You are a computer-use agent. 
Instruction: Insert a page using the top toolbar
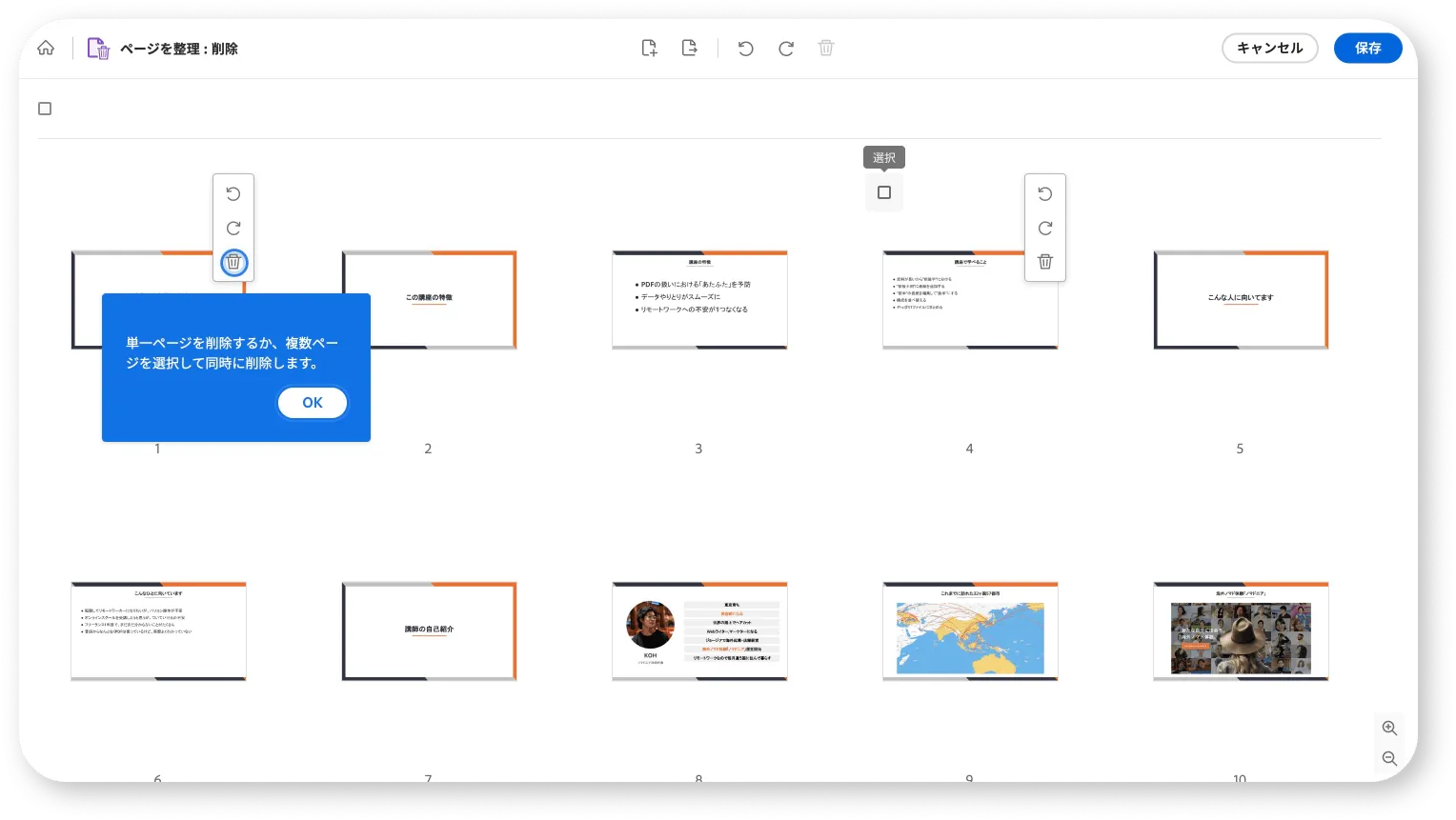click(649, 48)
